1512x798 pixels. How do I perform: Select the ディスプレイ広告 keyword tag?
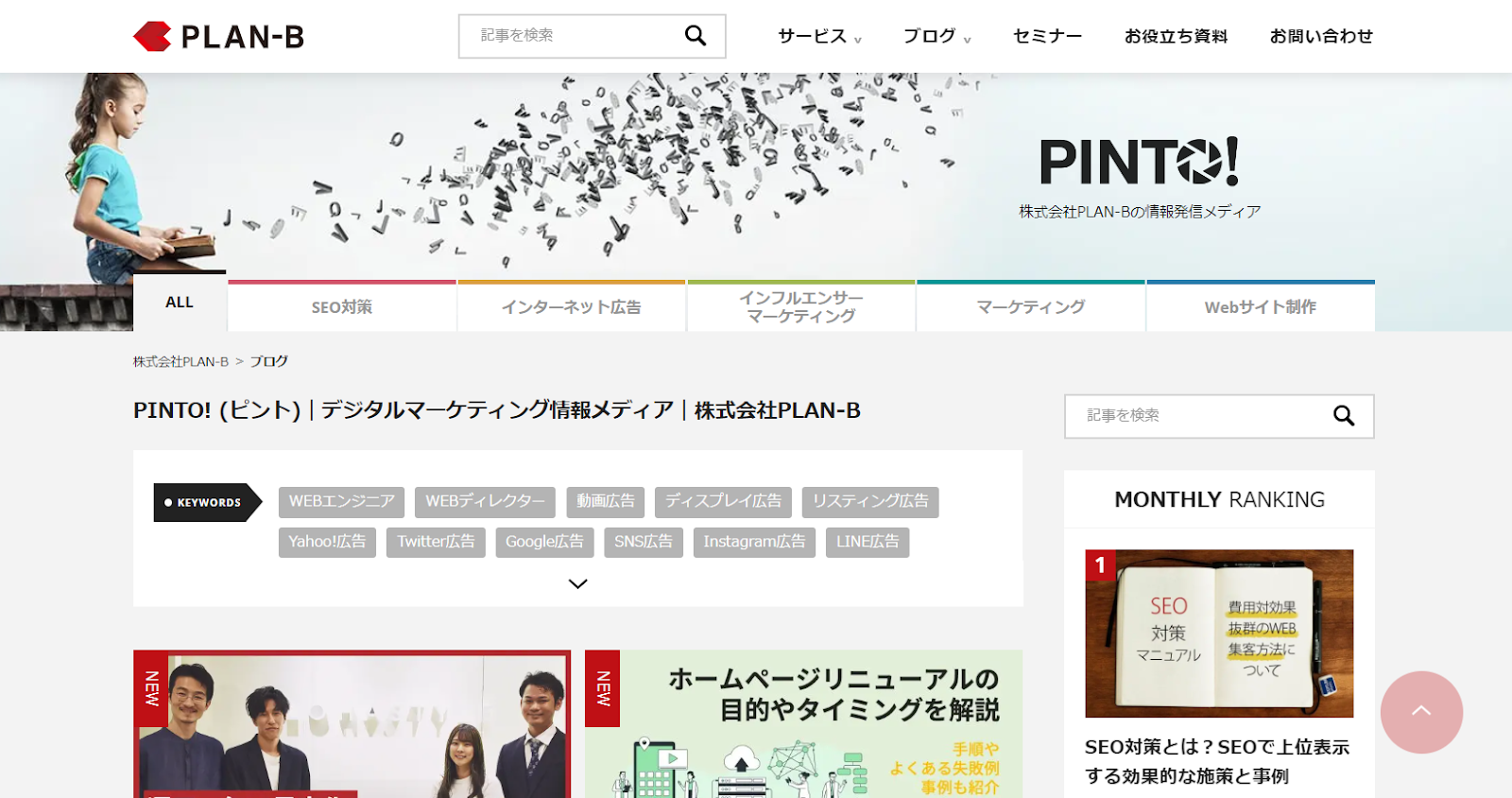723,501
